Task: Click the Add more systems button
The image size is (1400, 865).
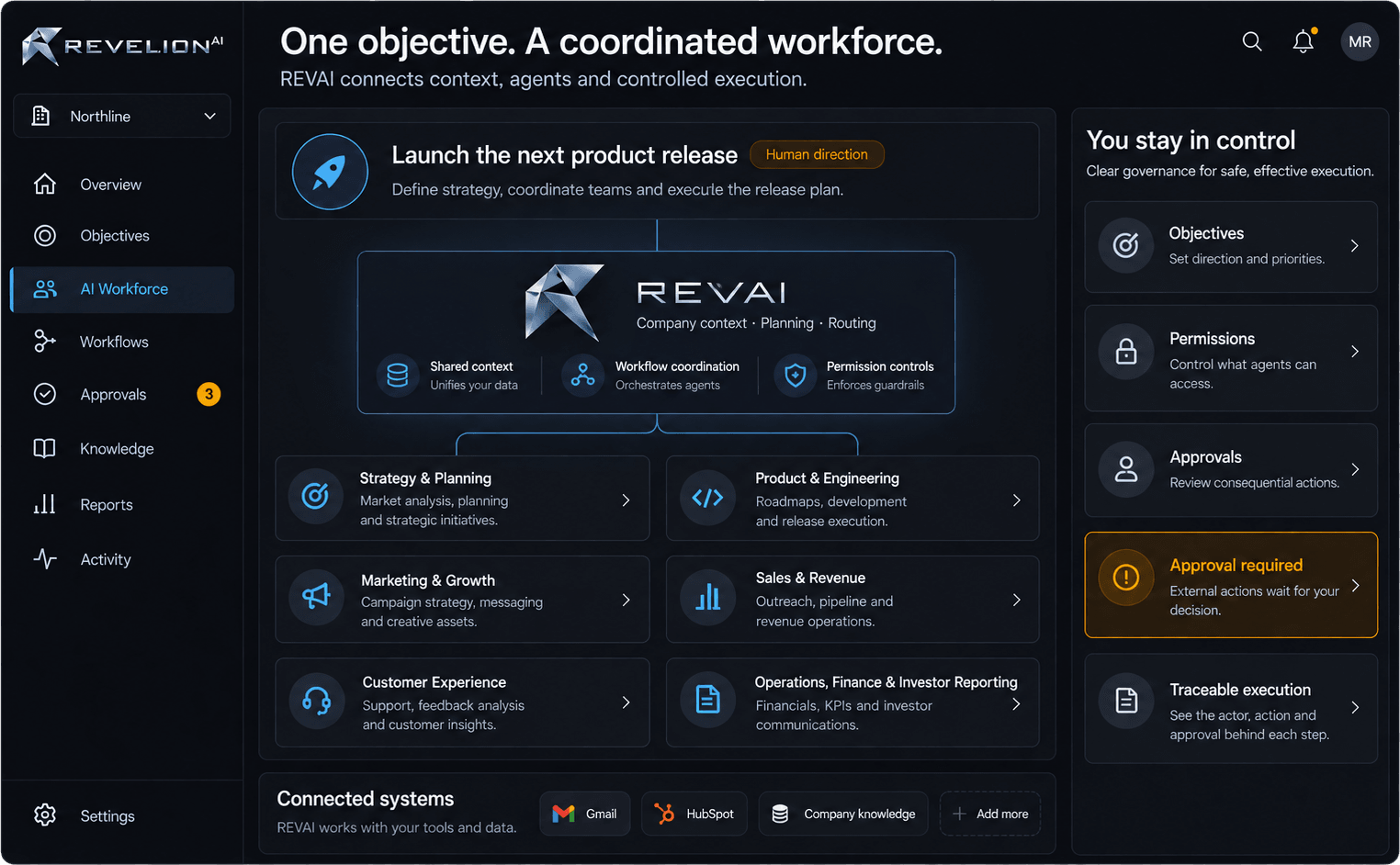Action: [x=990, y=814]
